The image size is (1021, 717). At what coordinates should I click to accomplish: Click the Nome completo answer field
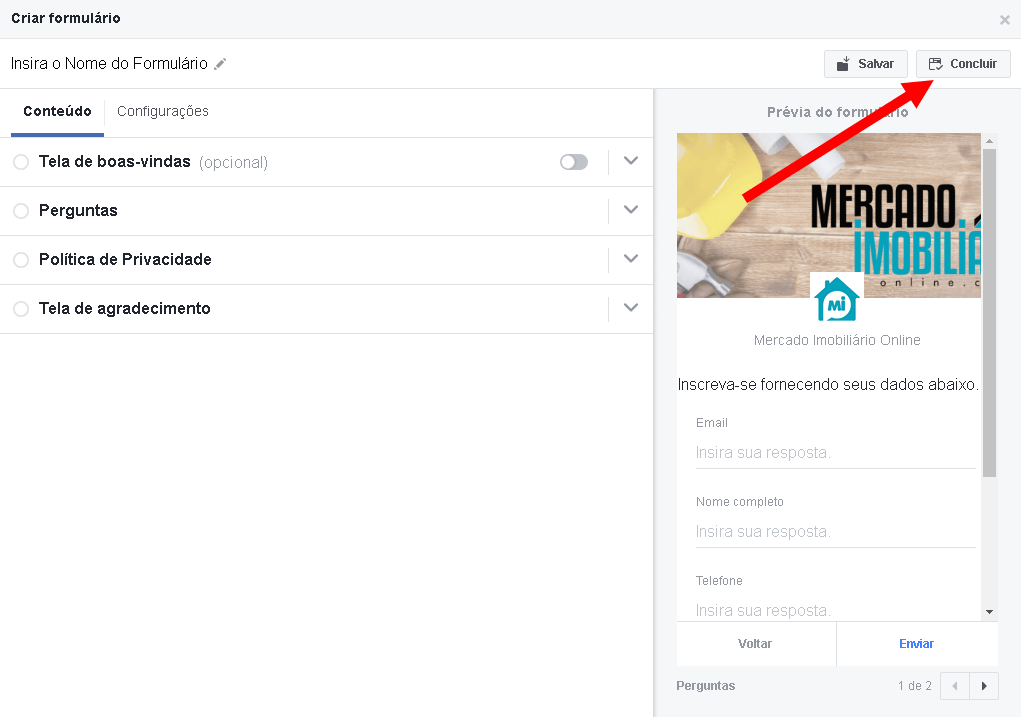click(x=835, y=531)
